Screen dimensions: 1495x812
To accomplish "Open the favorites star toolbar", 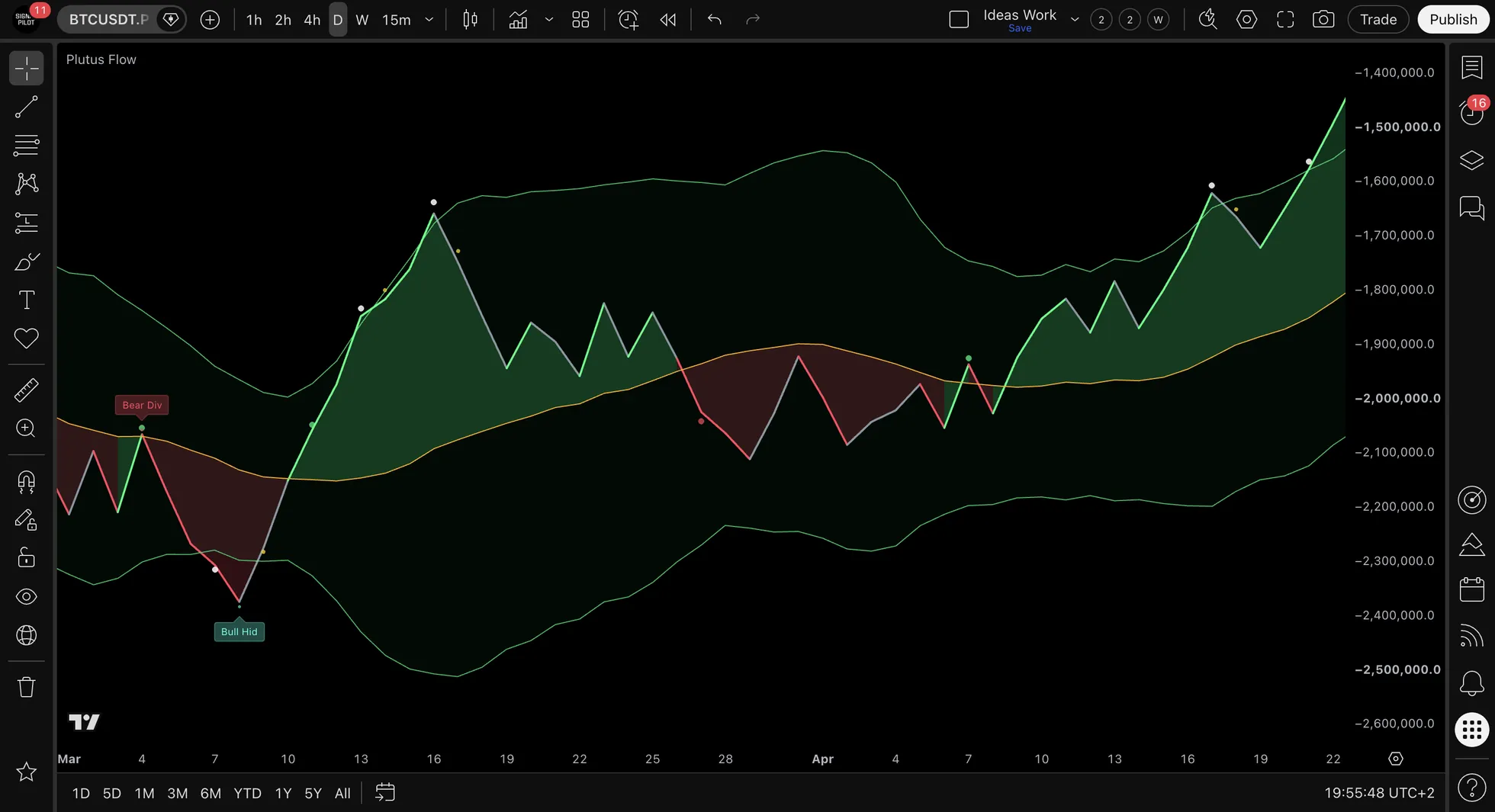I will [x=27, y=772].
